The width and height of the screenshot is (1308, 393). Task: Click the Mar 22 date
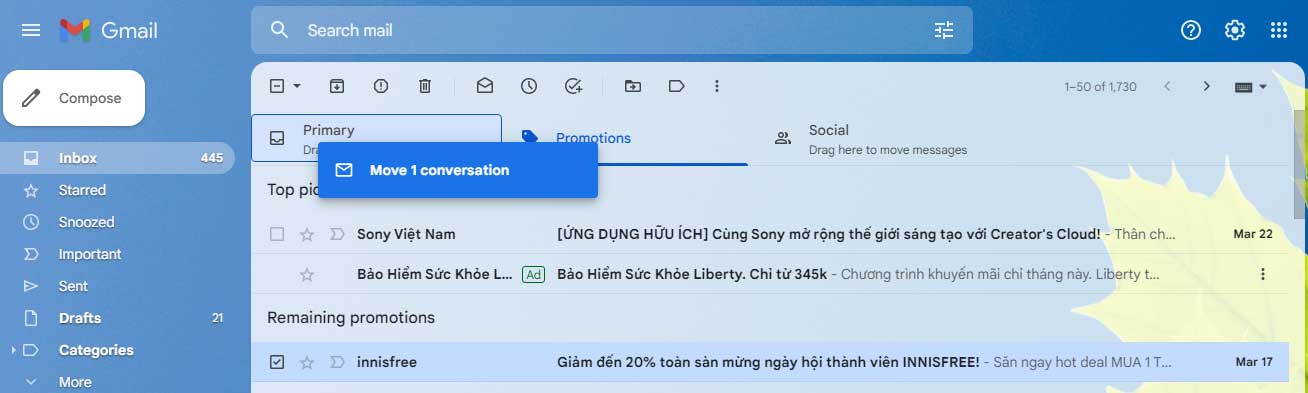point(1253,234)
